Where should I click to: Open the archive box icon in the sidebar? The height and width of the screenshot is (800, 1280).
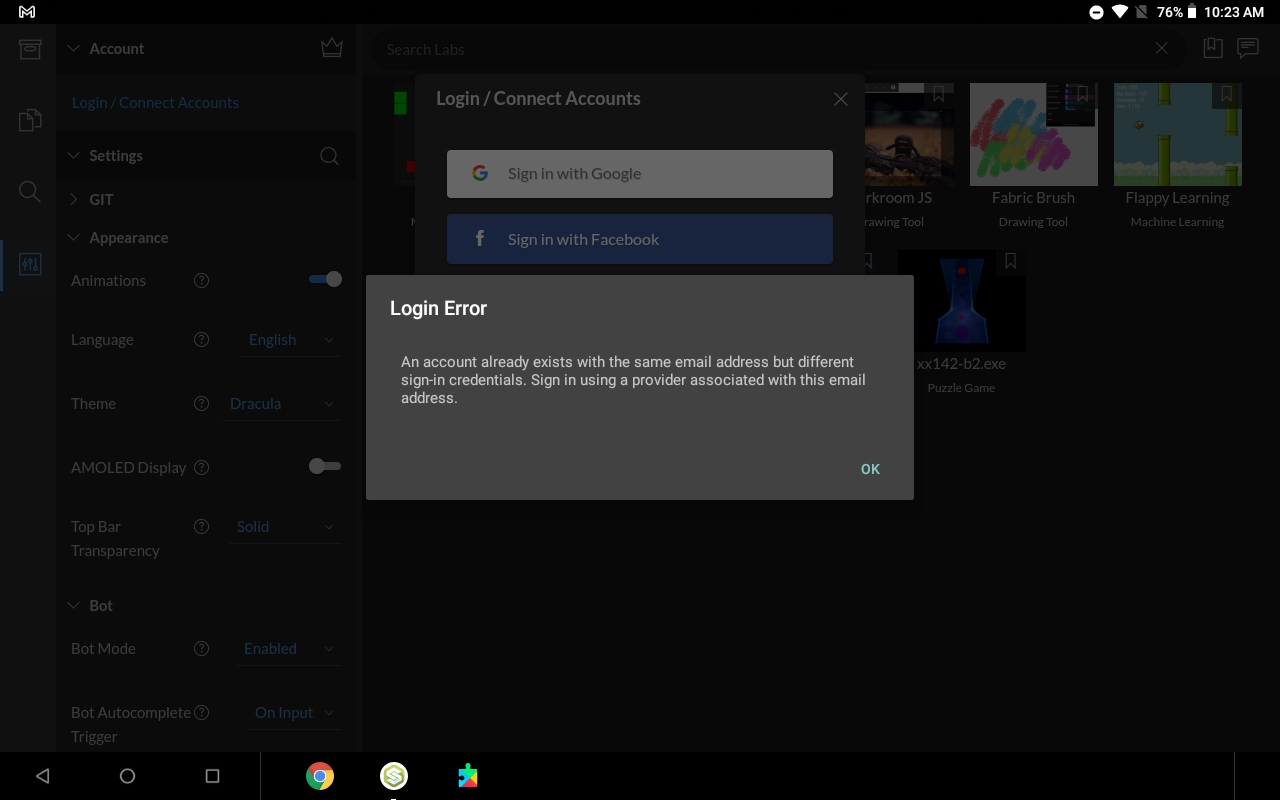coord(29,48)
